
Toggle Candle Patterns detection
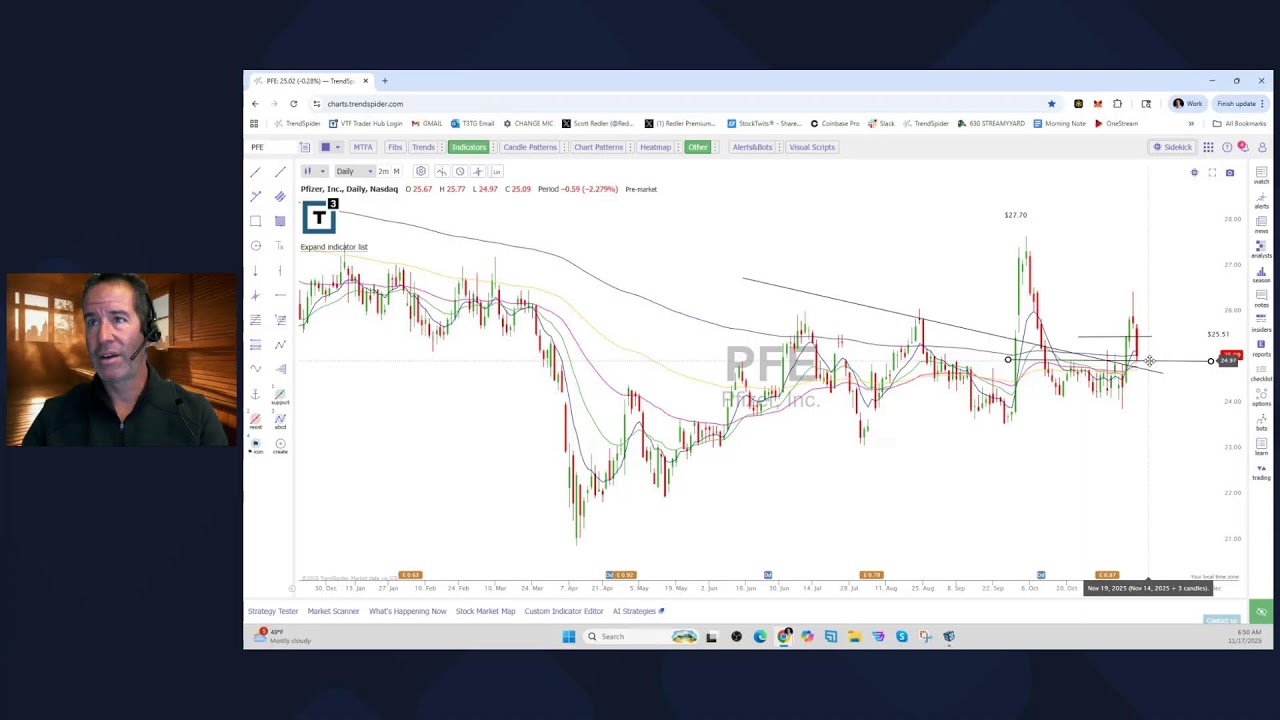(x=530, y=147)
